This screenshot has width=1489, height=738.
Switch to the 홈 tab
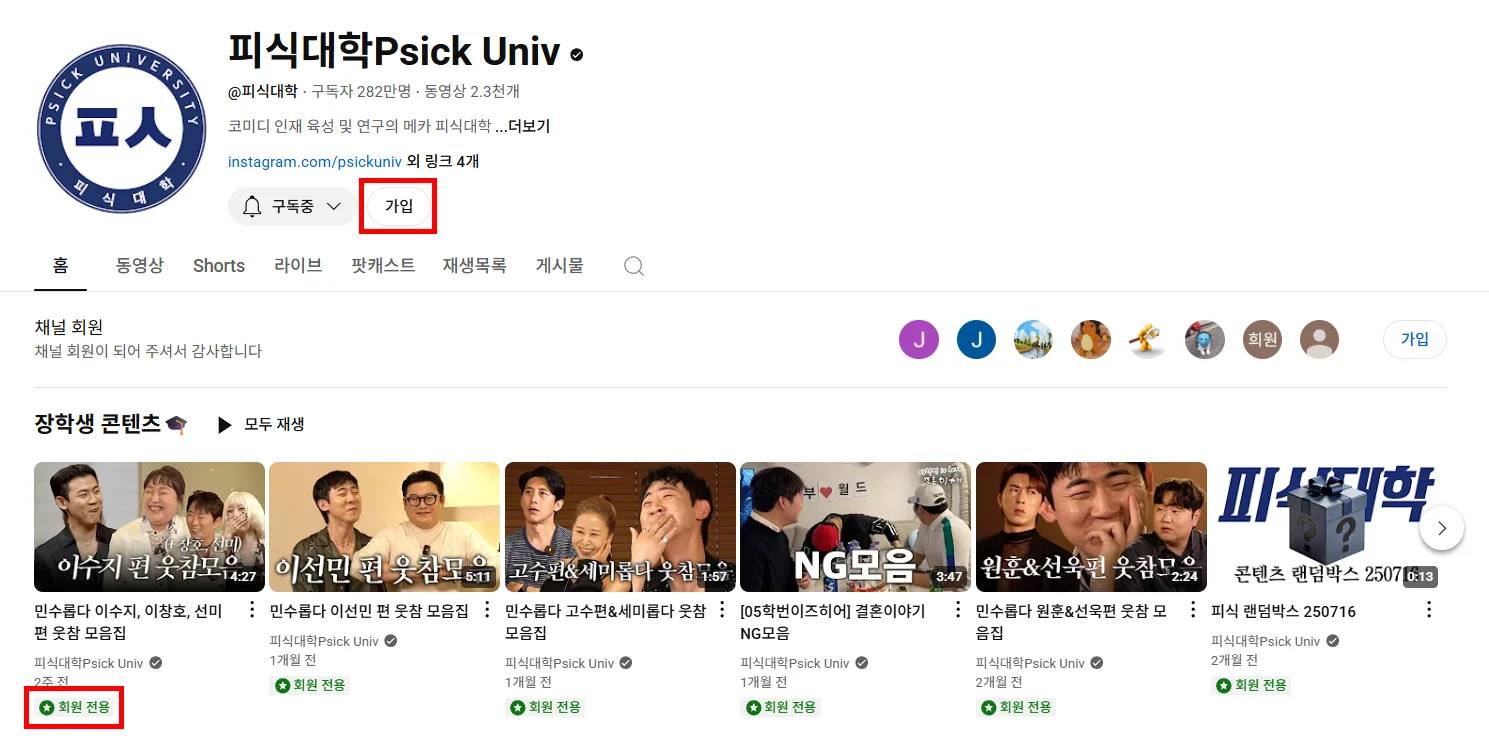pyautogui.click(x=60, y=266)
